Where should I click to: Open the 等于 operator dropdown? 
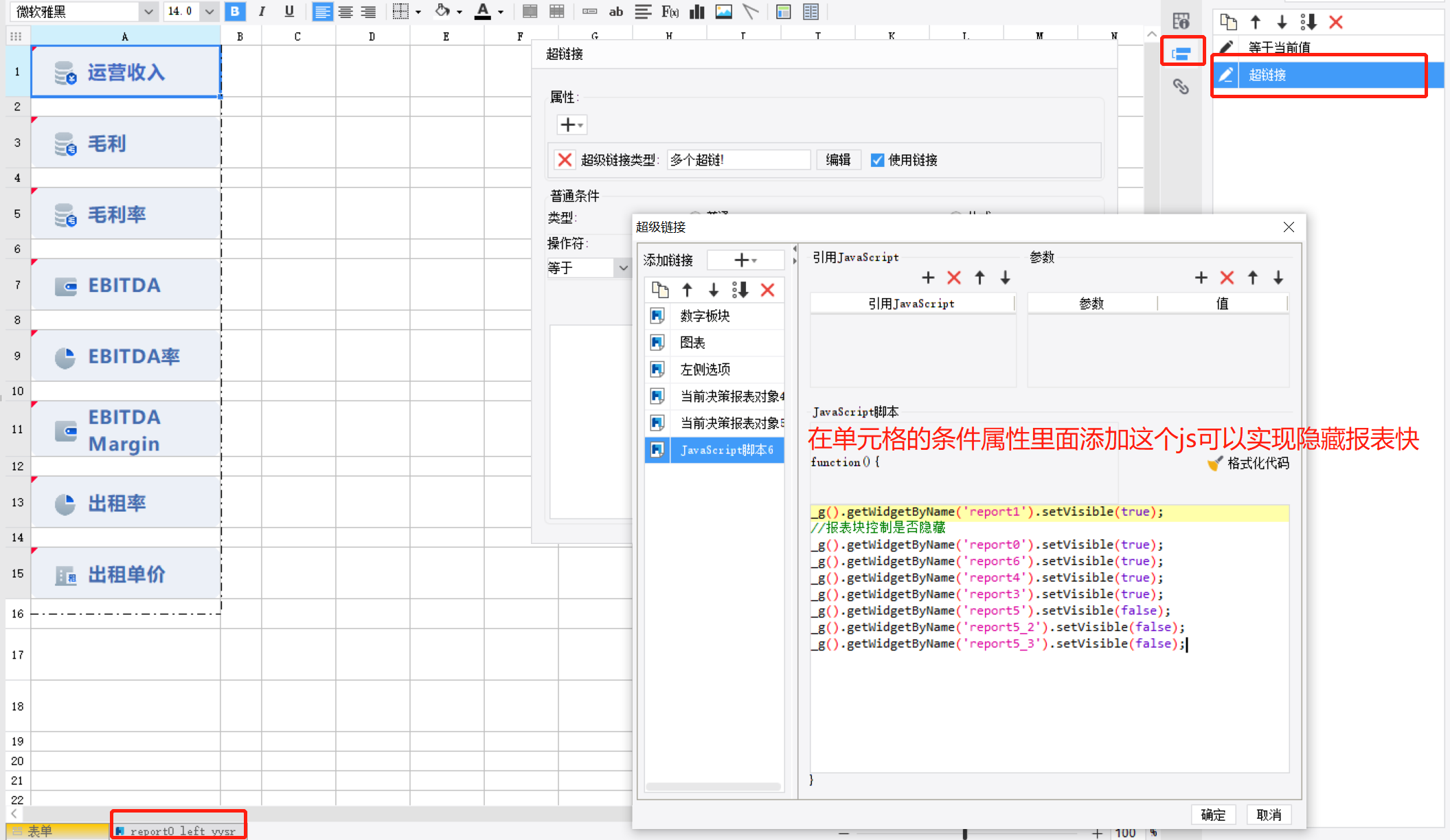(622, 268)
